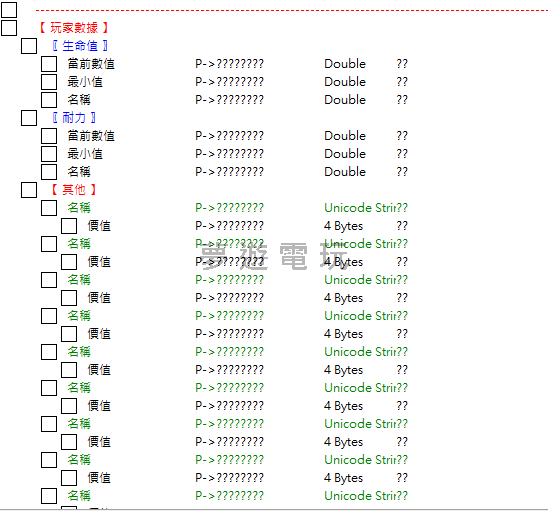Image resolution: width=548 pixels, height=512 pixels.
Task: Click 4 Bytes type of first 價值 row
Action: tap(344, 226)
